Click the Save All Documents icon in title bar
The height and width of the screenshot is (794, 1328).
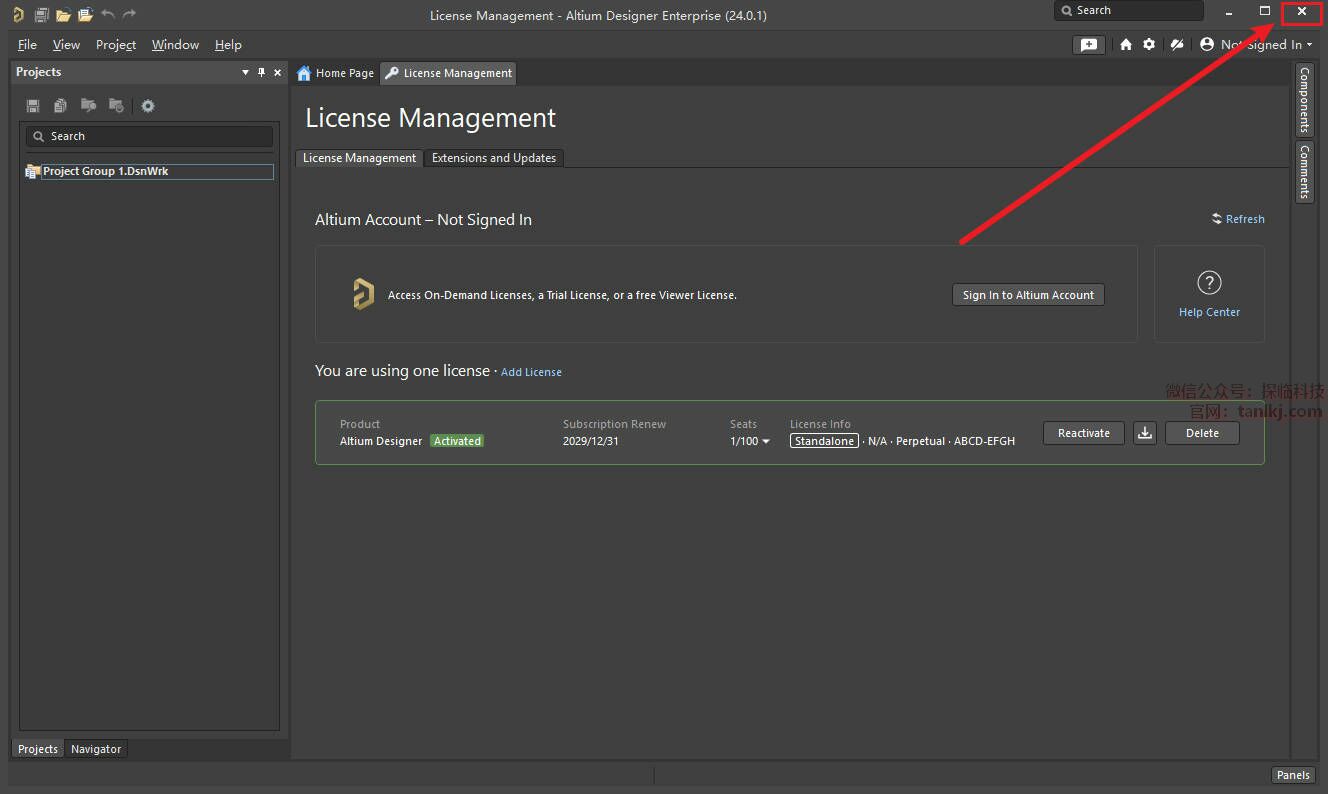(41, 14)
